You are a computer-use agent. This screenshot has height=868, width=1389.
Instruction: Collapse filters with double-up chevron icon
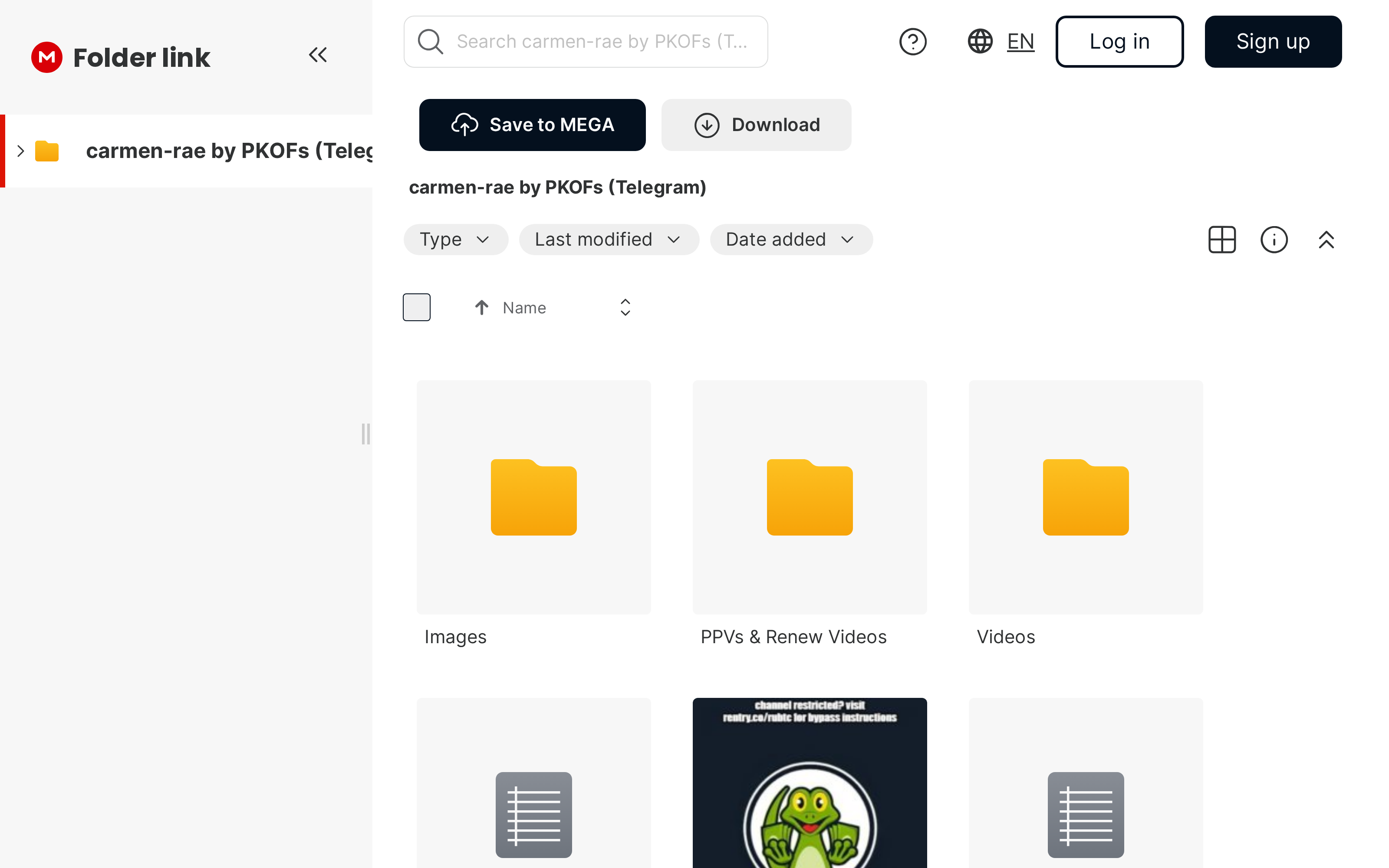(x=1326, y=240)
